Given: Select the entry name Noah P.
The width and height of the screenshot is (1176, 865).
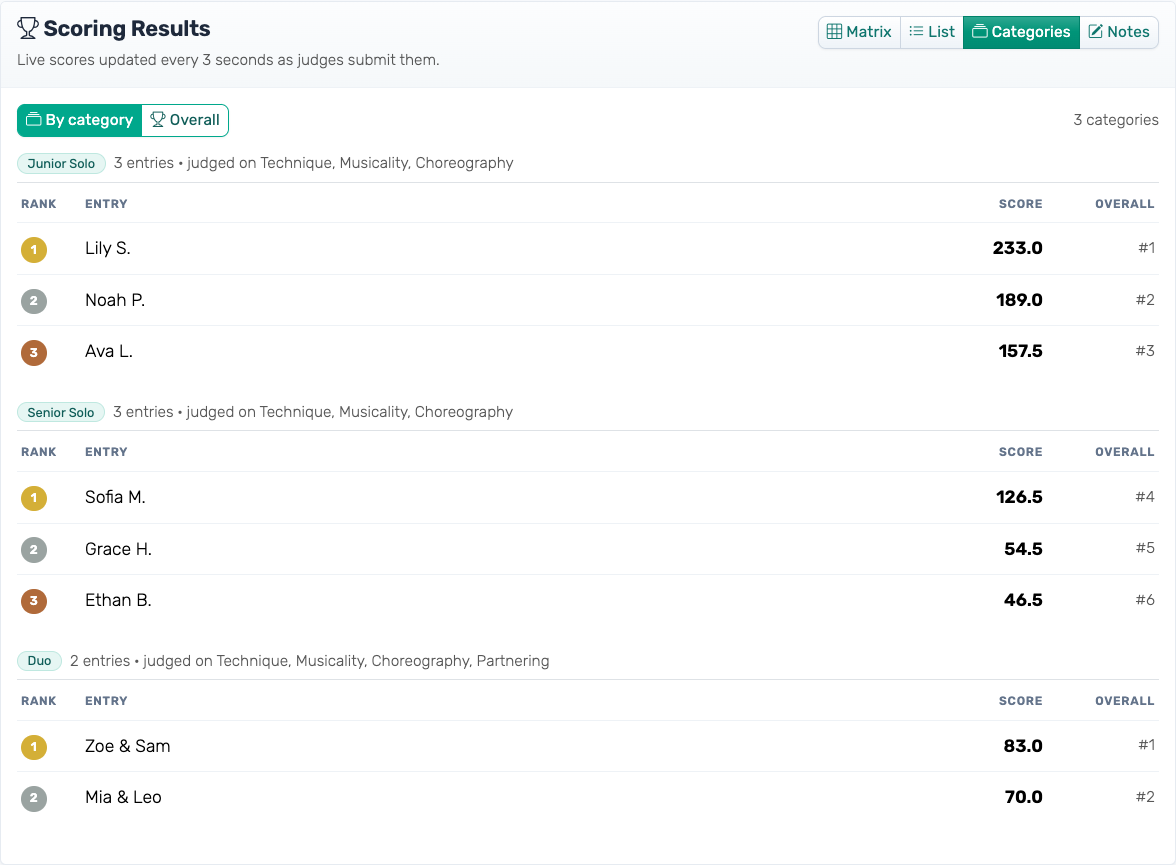Looking at the screenshot, I should [115, 300].
